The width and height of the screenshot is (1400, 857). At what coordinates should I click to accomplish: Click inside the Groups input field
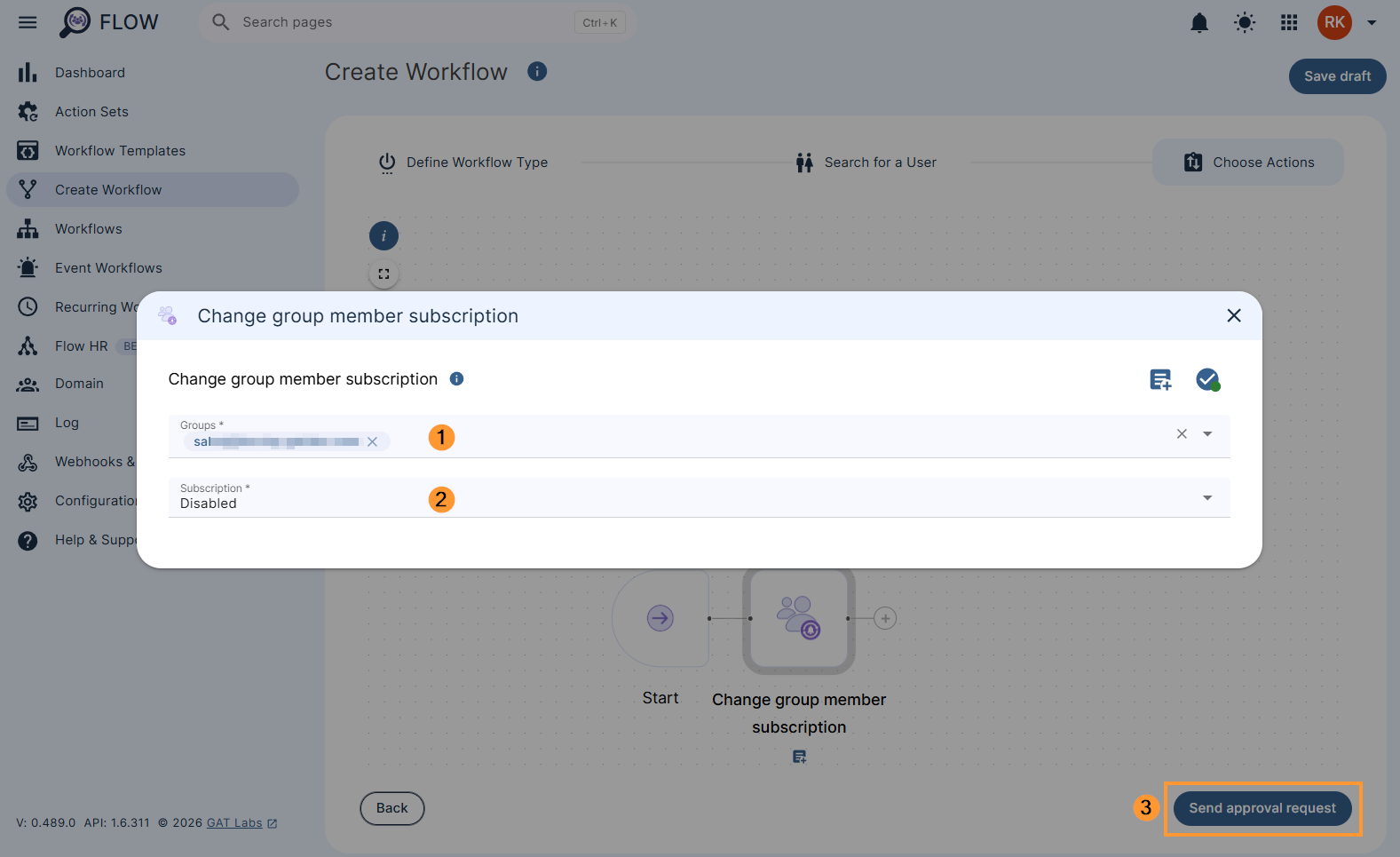pos(700,436)
